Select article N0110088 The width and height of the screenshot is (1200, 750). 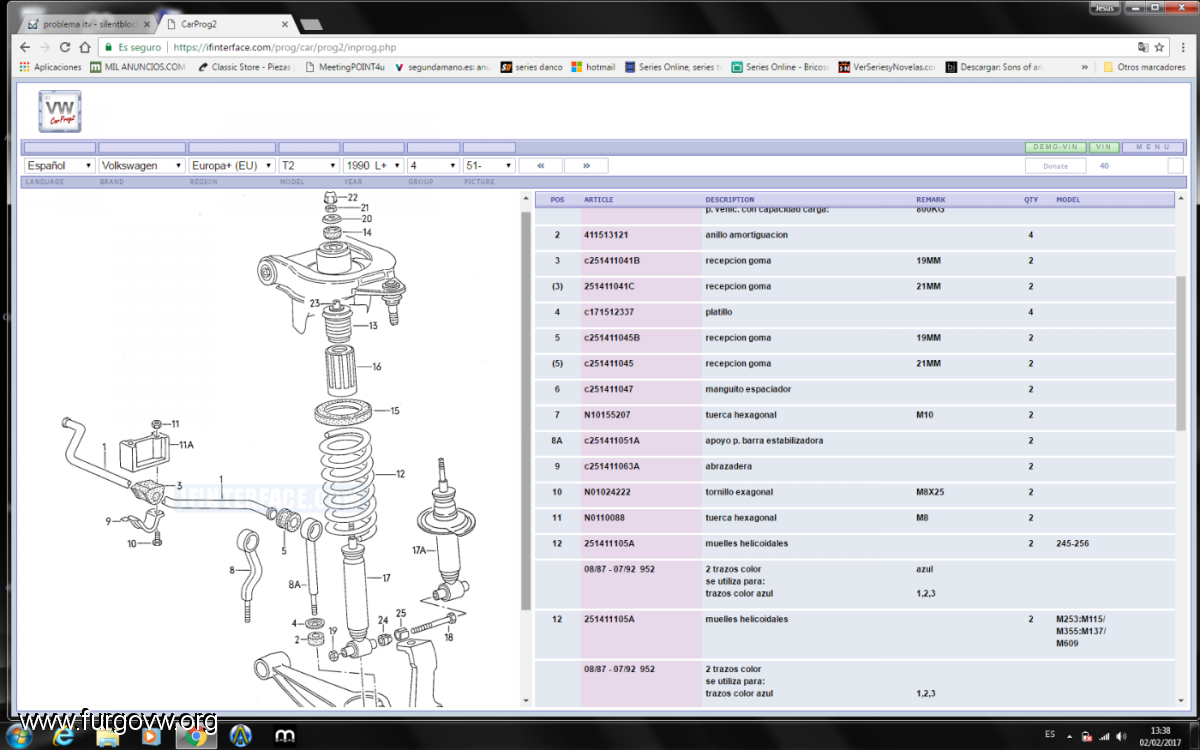(605, 518)
